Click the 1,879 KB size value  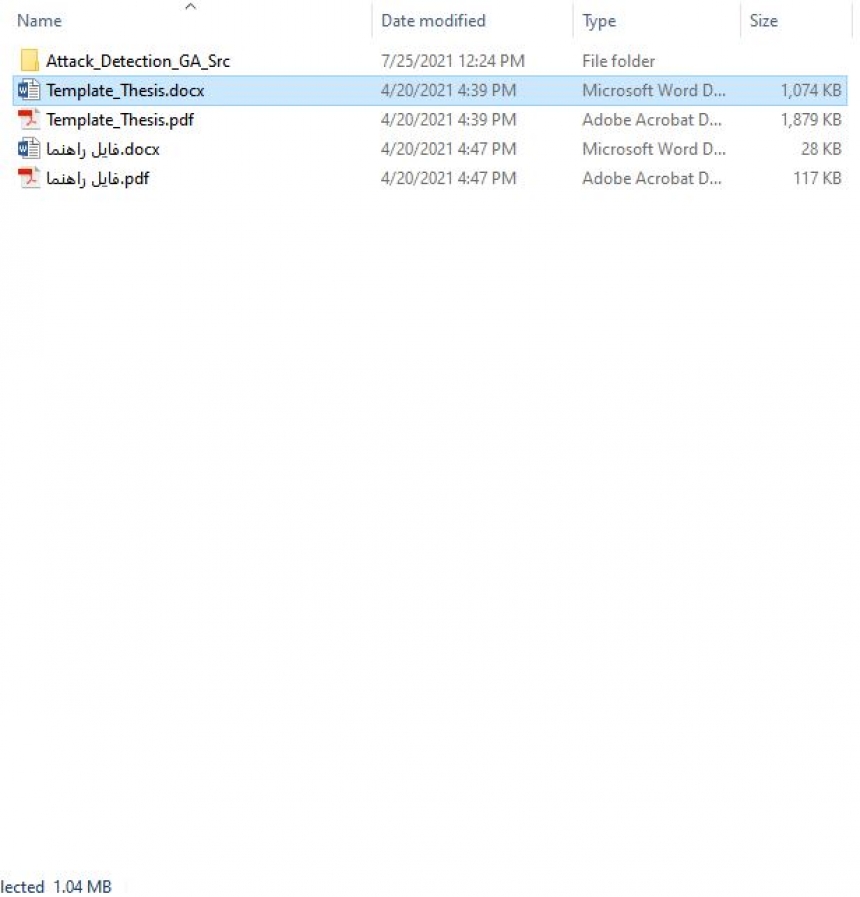point(811,120)
